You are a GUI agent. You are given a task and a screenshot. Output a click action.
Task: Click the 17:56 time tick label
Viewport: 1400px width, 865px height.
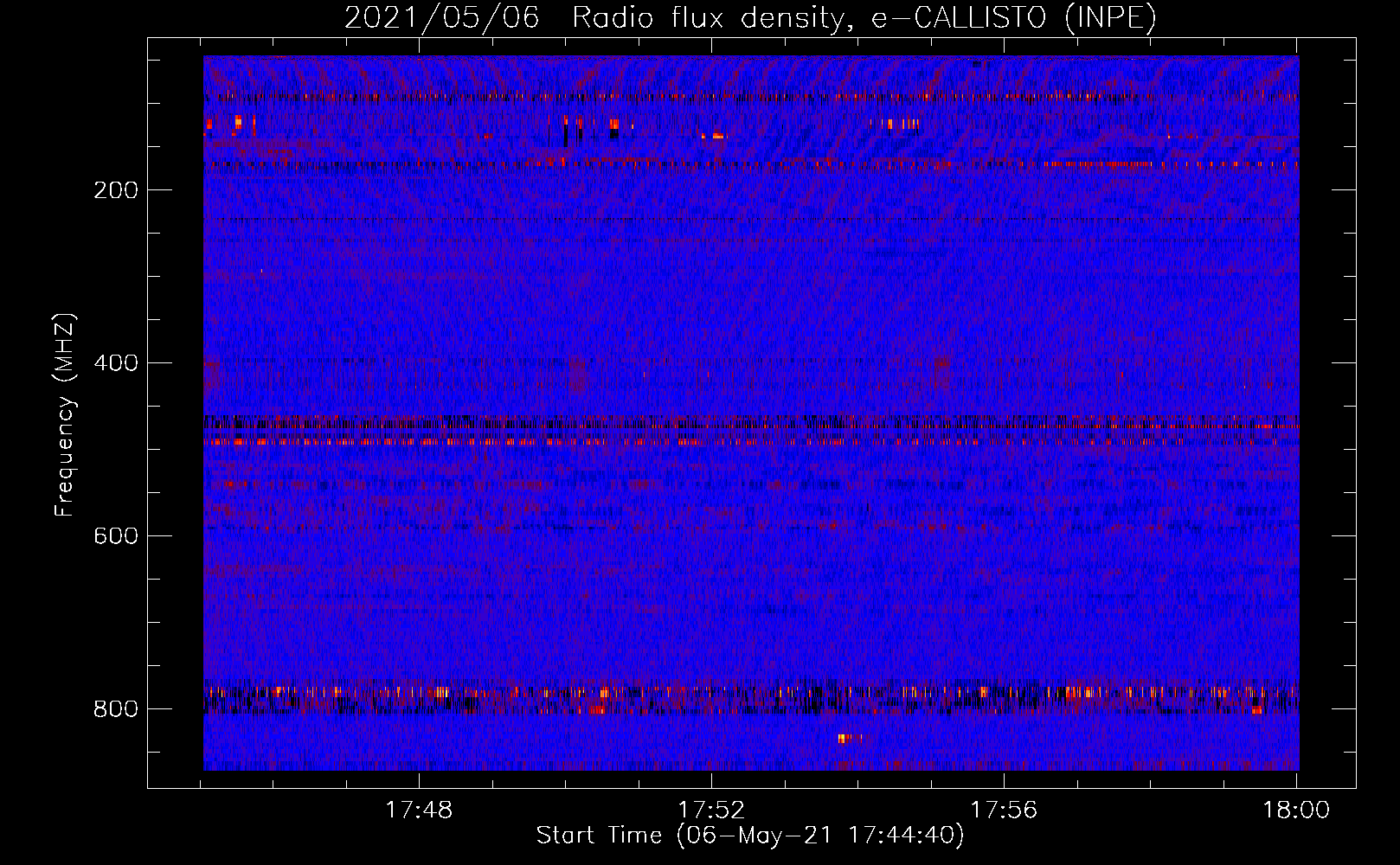point(1004,811)
